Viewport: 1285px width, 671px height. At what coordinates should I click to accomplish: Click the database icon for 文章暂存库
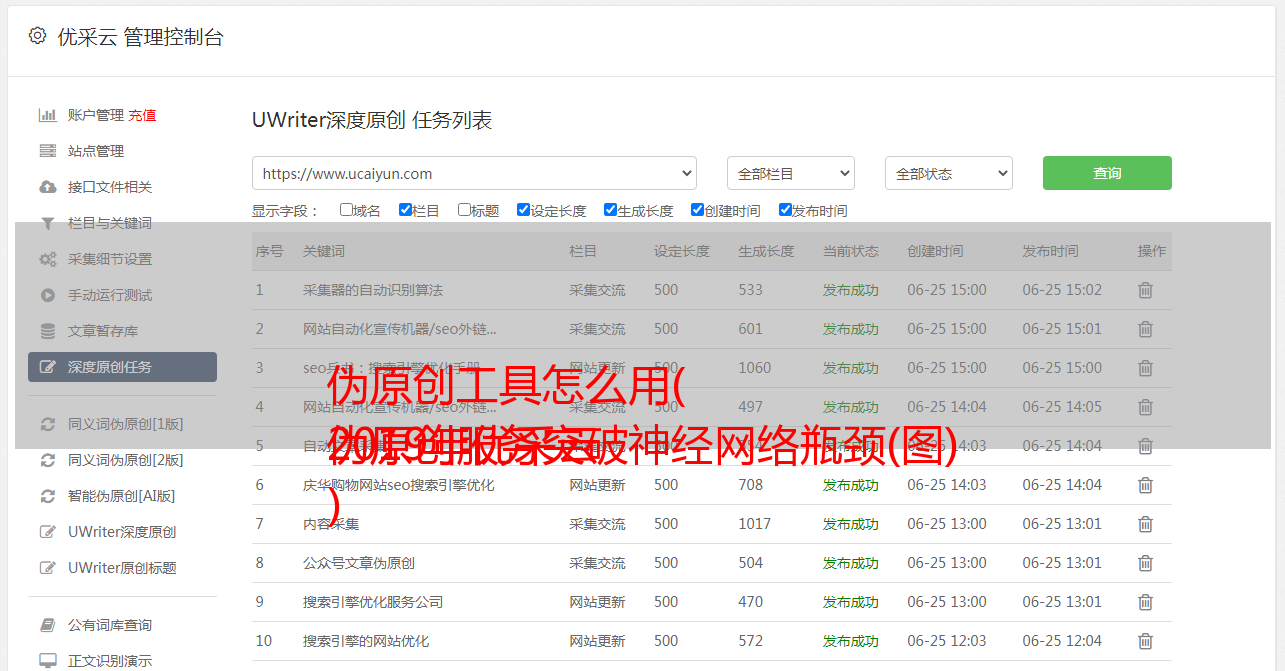[x=47, y=331]
